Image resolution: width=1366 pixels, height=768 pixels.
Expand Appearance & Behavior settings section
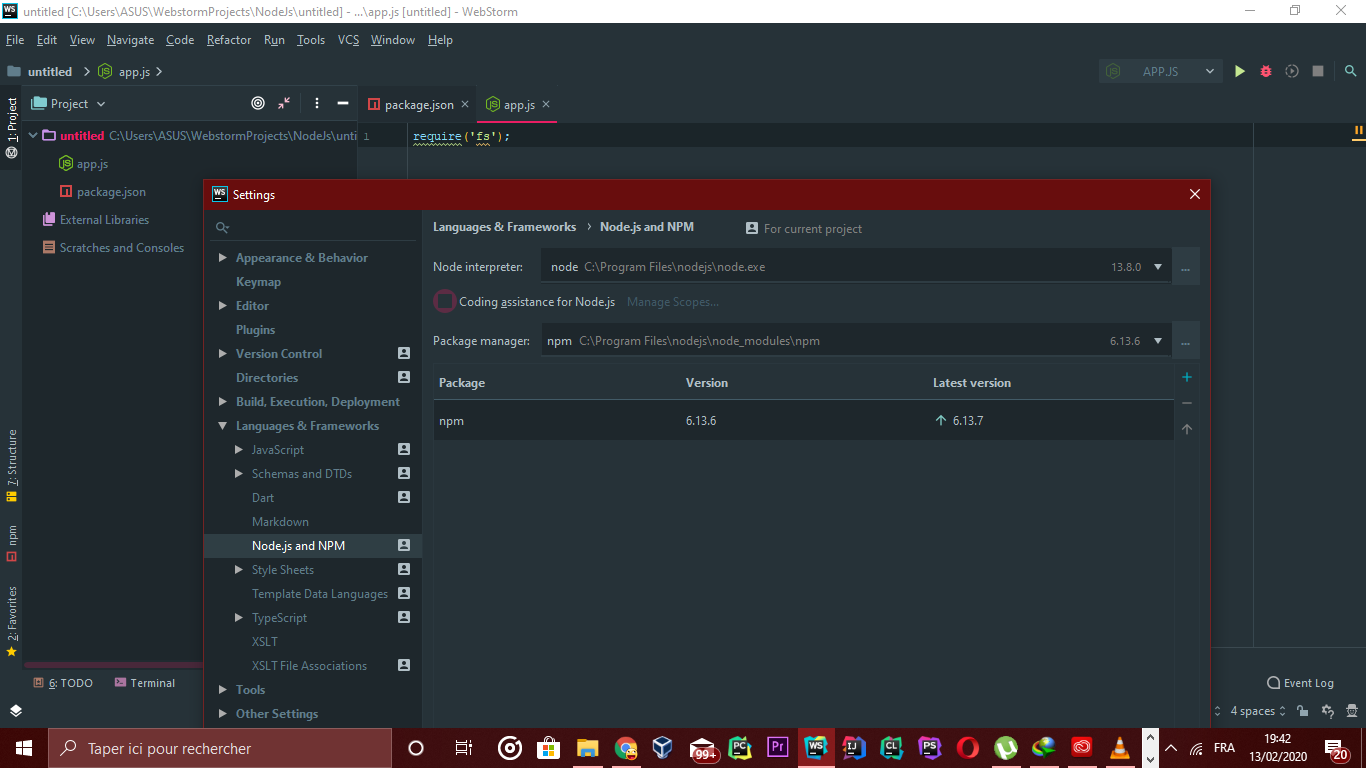coord(223,258)
